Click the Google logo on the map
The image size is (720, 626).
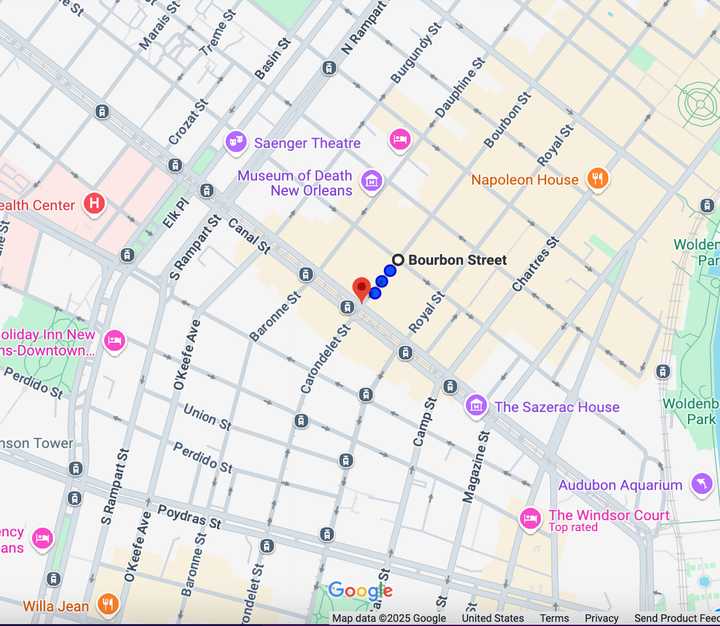pos(360,591)
